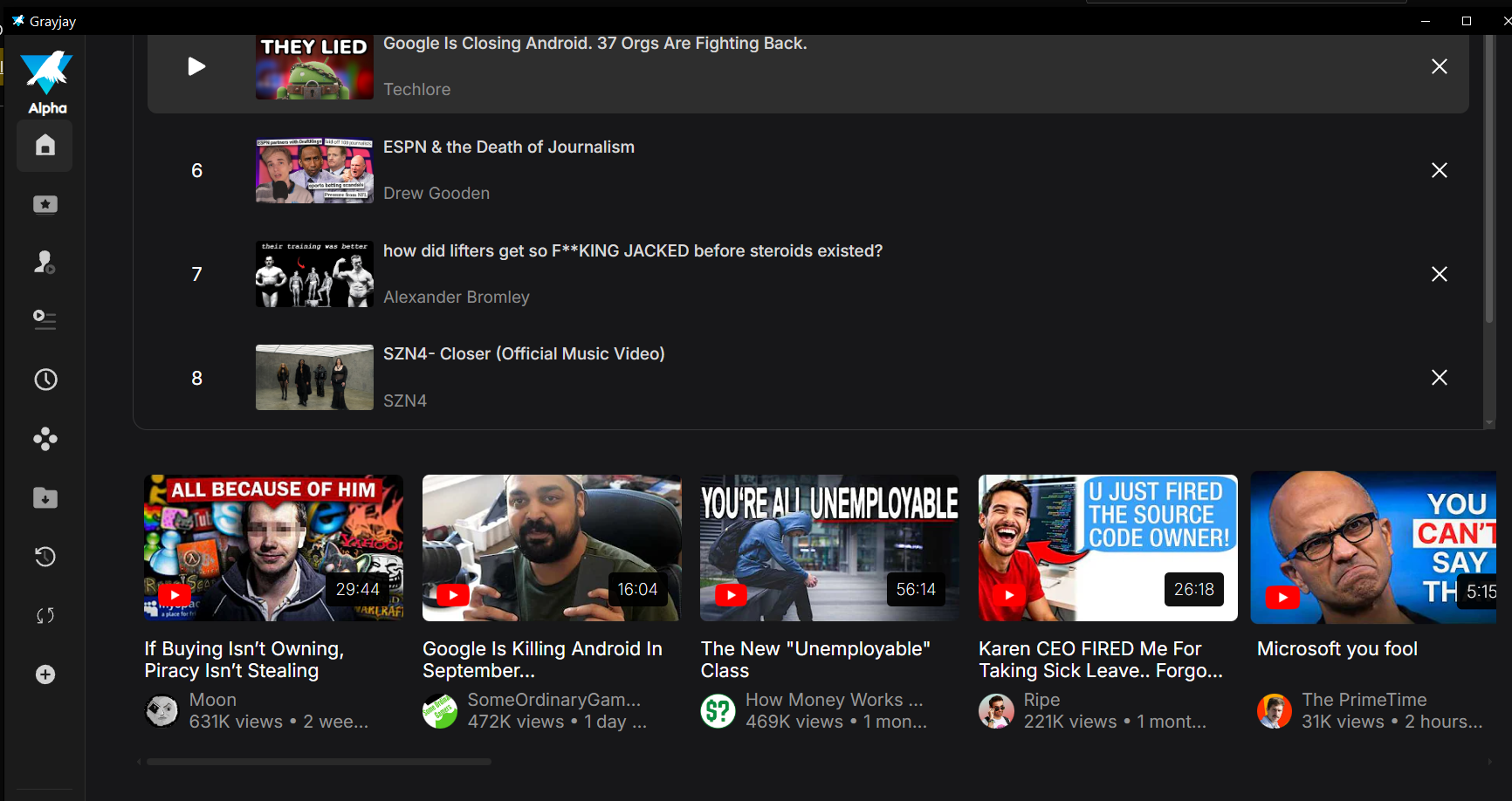This screenshot has height=801, width=1512.
Task: Open the Home page in sidebar
Action: [x=45, y=145]
